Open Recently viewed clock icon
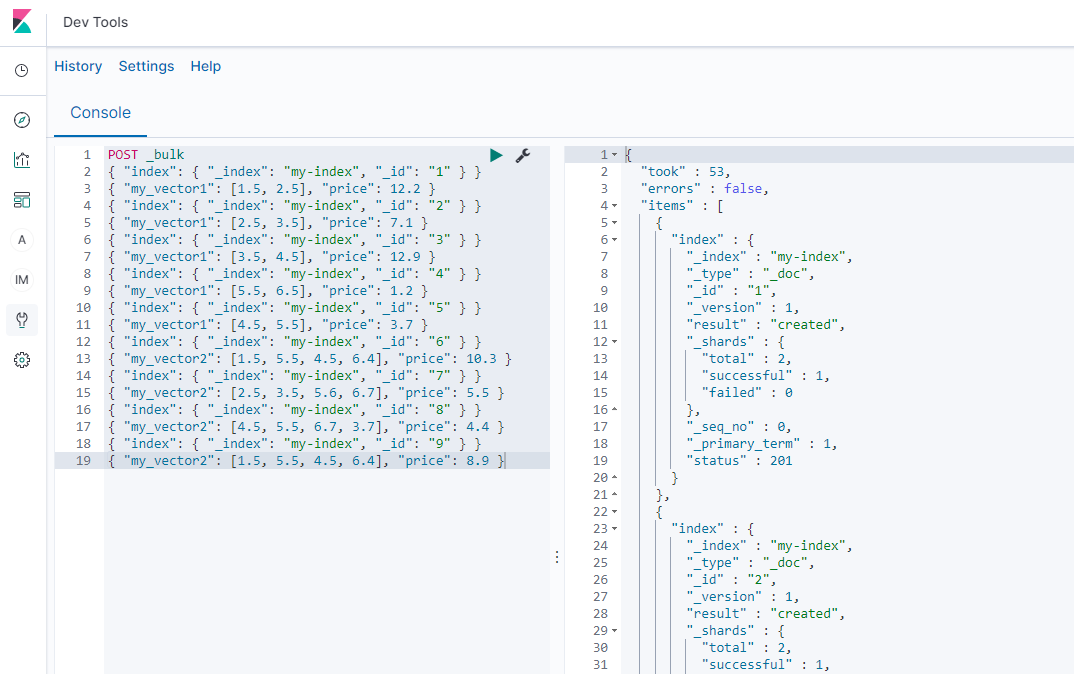Viewport: 1074px width, 674px height. pyautogui.click(x=22, y=71)
